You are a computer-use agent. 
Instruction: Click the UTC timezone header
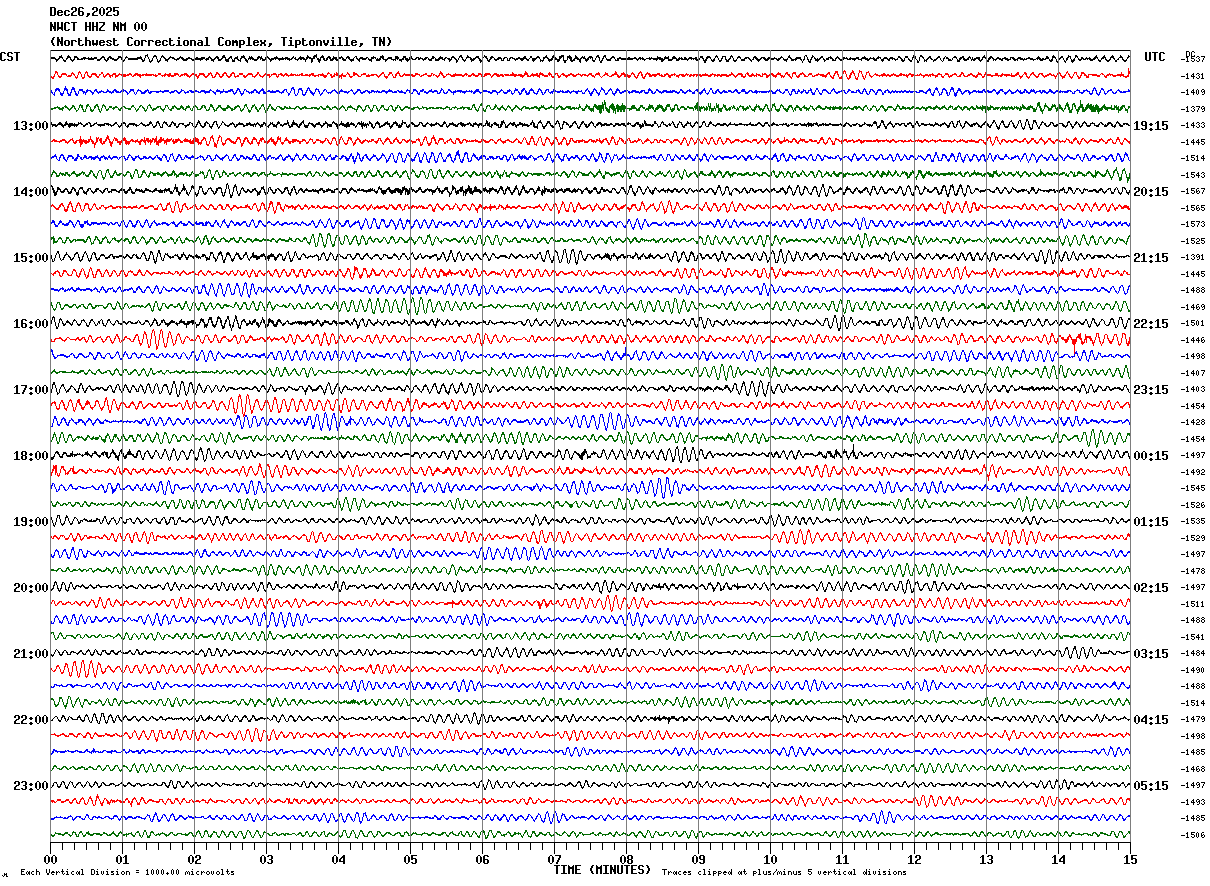1155,57
